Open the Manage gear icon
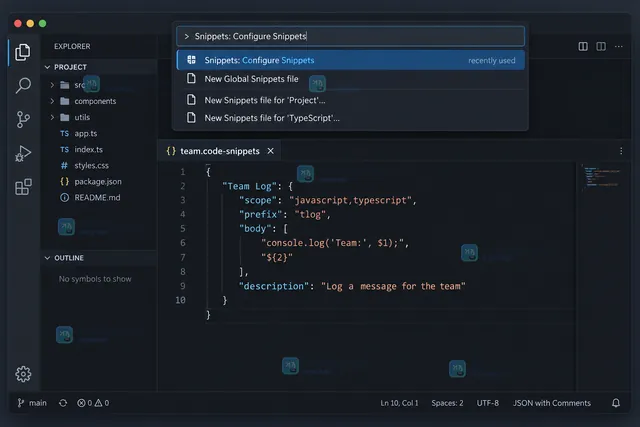 23,374
